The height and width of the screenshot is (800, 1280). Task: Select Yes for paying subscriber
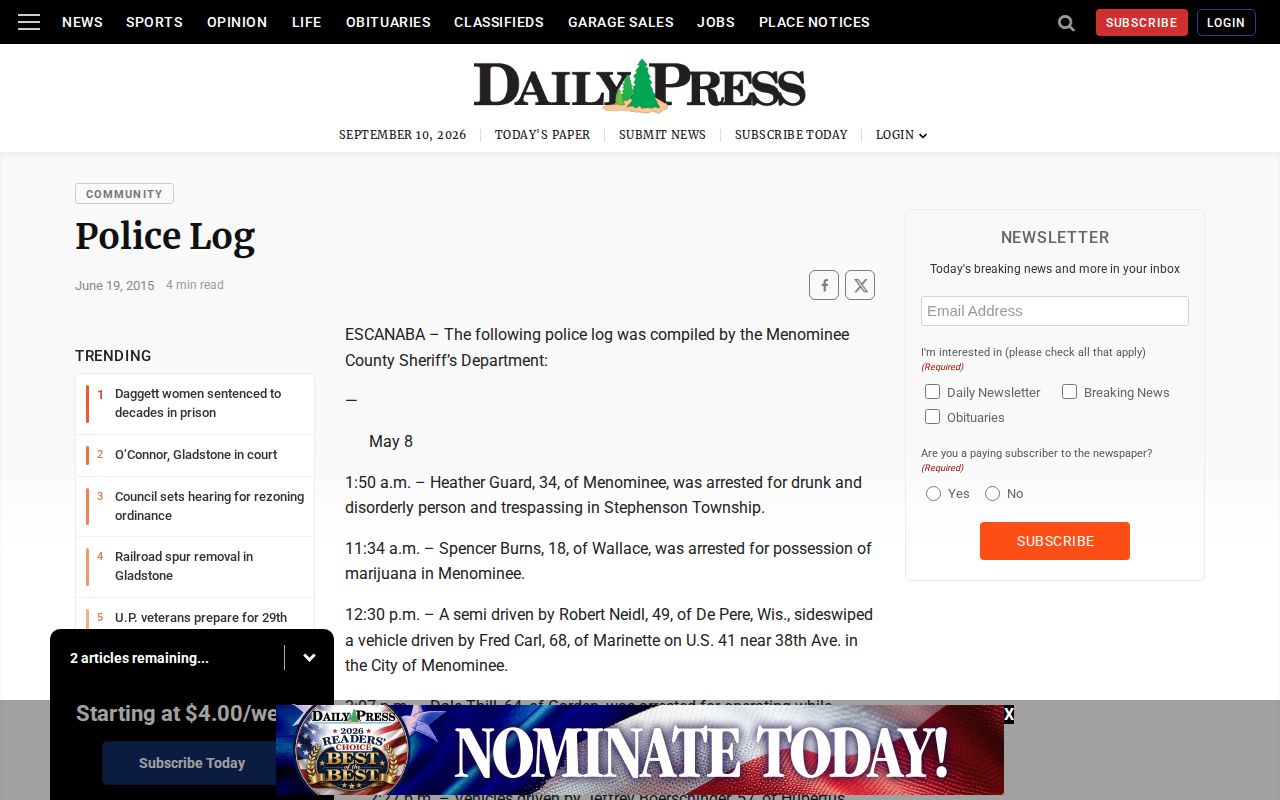point(933,493)
